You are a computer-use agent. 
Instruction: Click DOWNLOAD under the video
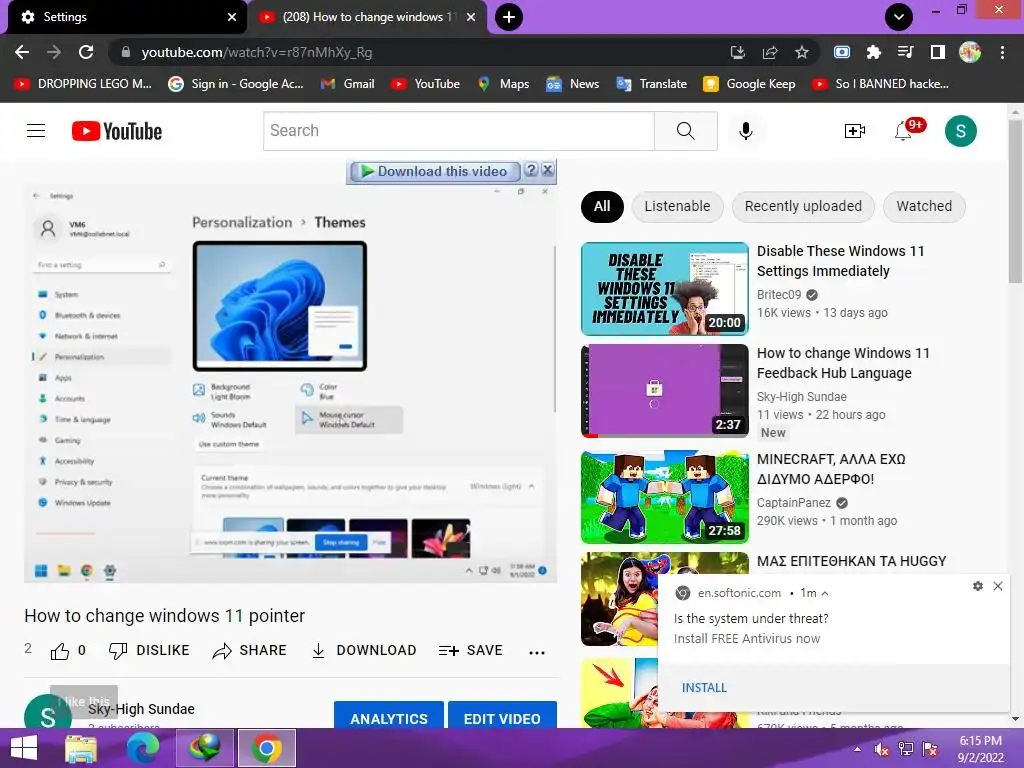(363, 650)
